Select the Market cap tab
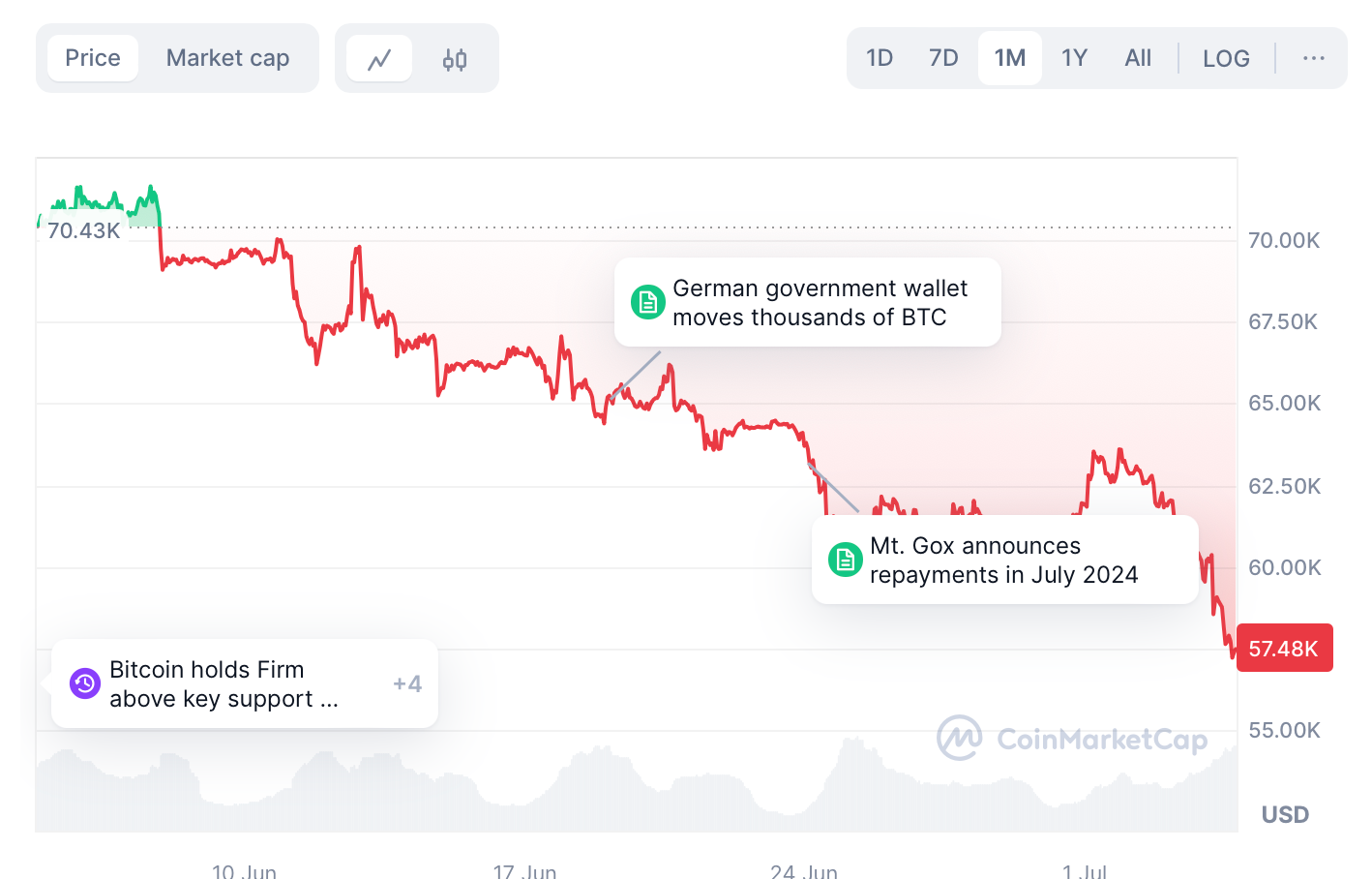1372x879 pixels. (227, 58)
